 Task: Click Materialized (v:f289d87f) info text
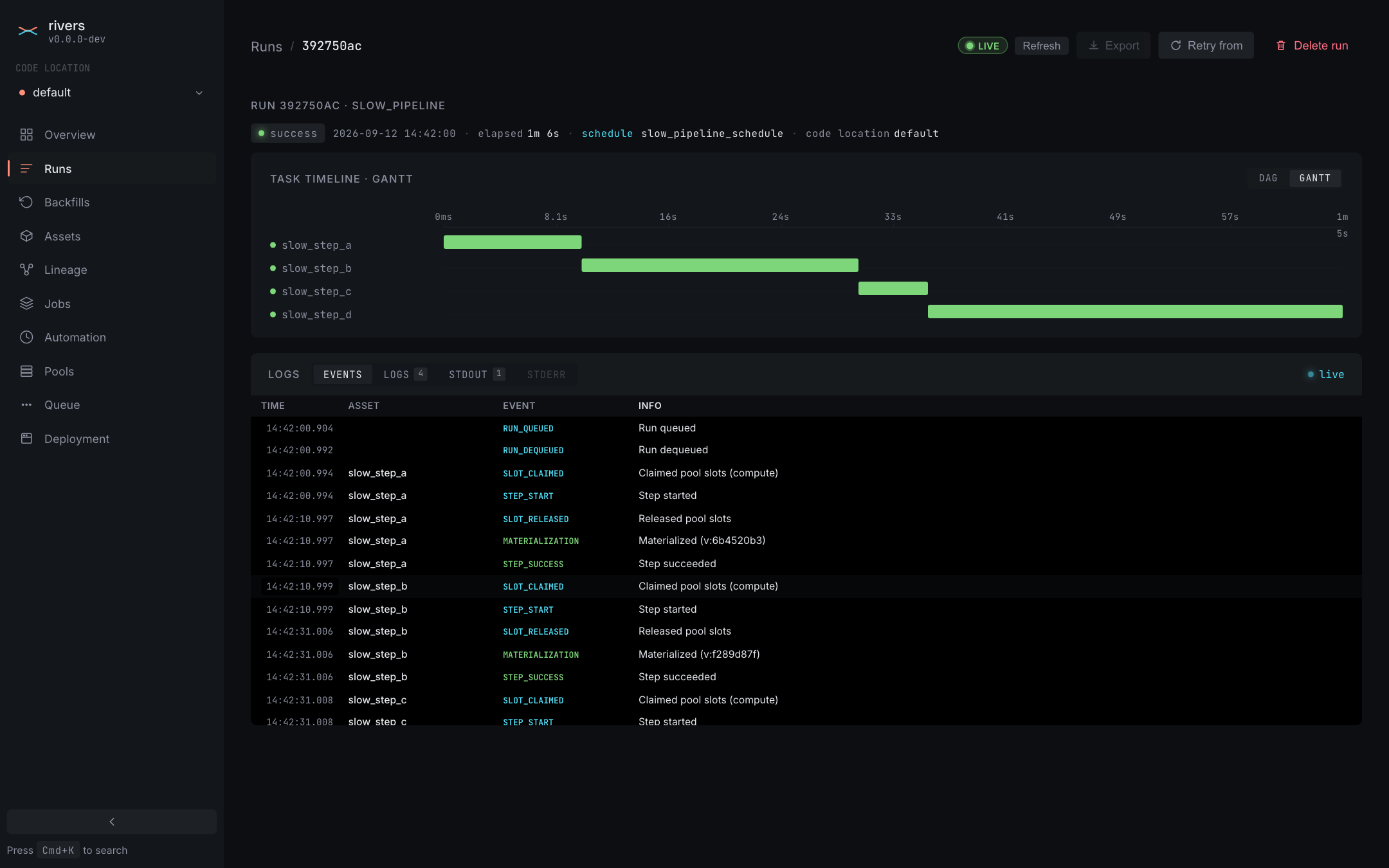pos(699,655)
